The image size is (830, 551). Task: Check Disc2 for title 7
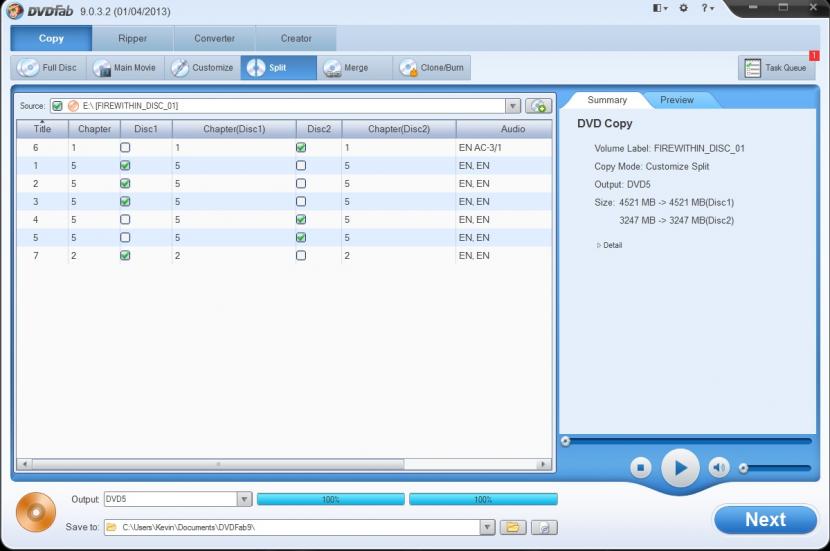point(301,256)
